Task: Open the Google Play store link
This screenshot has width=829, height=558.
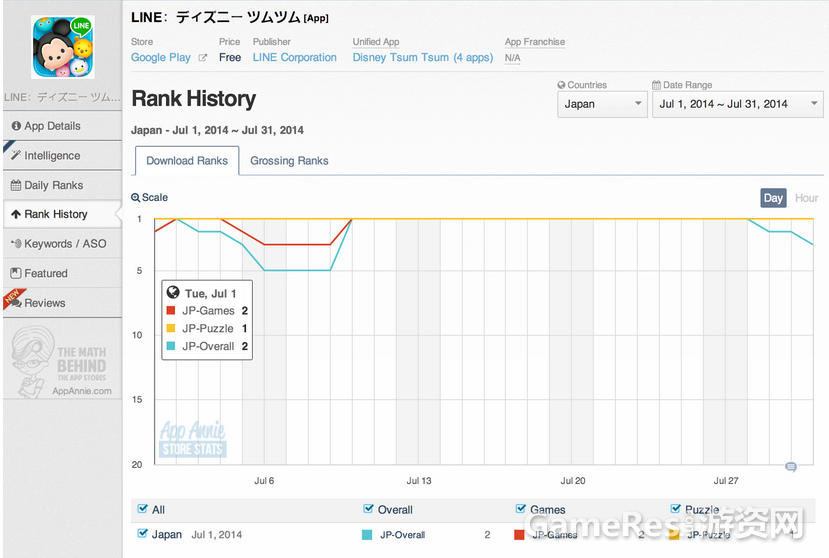Action: tap(161, 58)
